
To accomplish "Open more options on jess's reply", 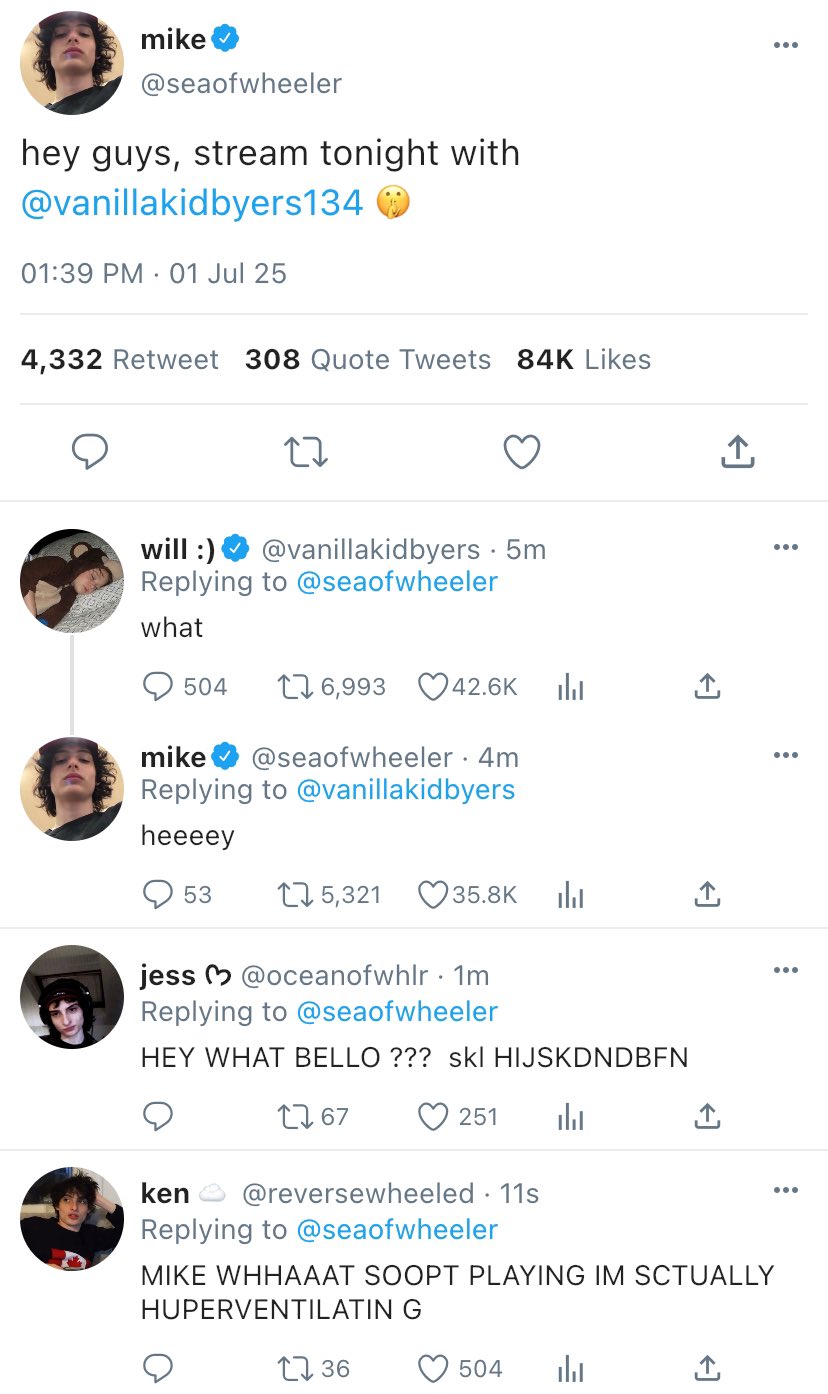I will [786, 970].
